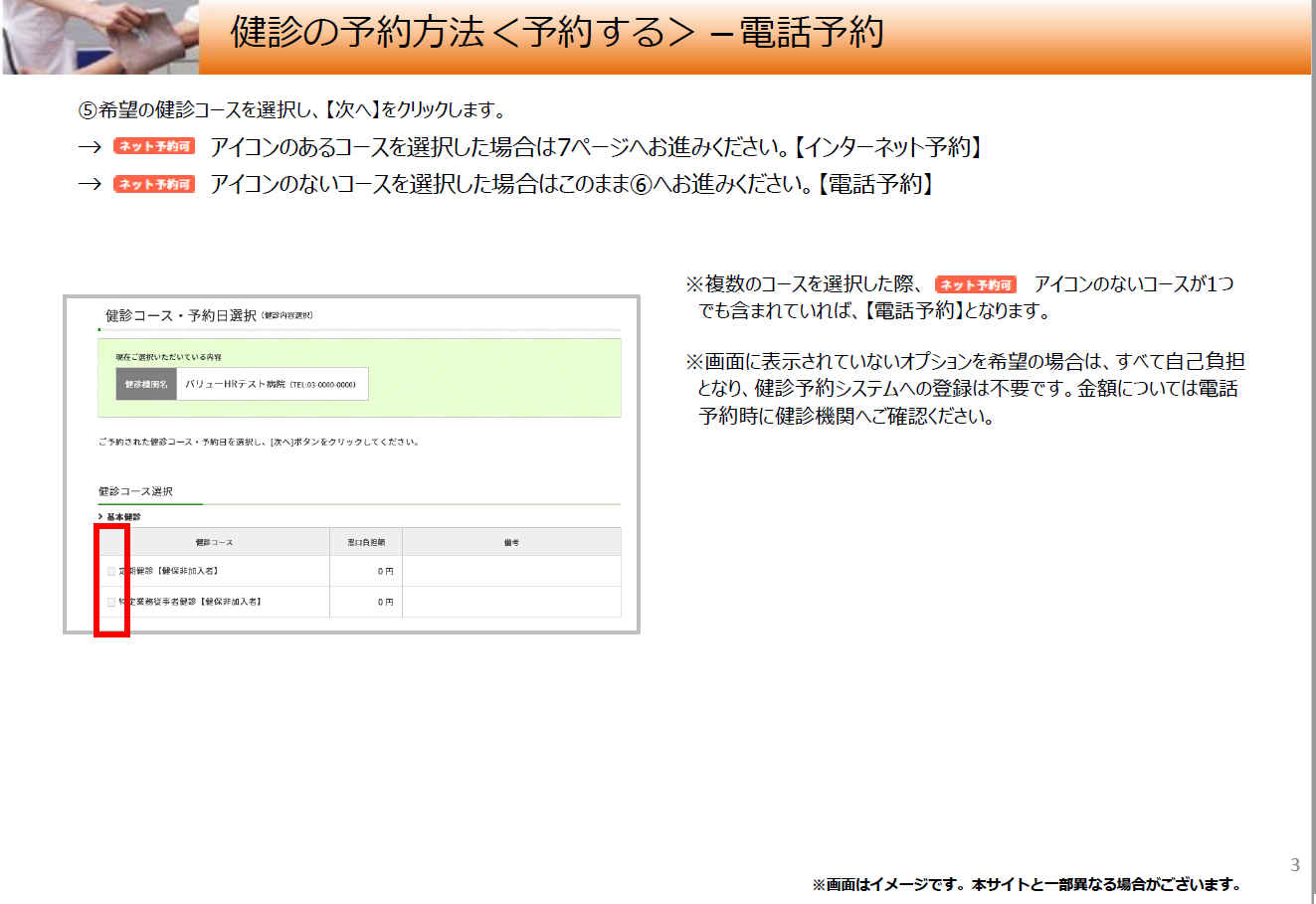Click the ネット予約可 icon on the 電話予約 line

153,184
